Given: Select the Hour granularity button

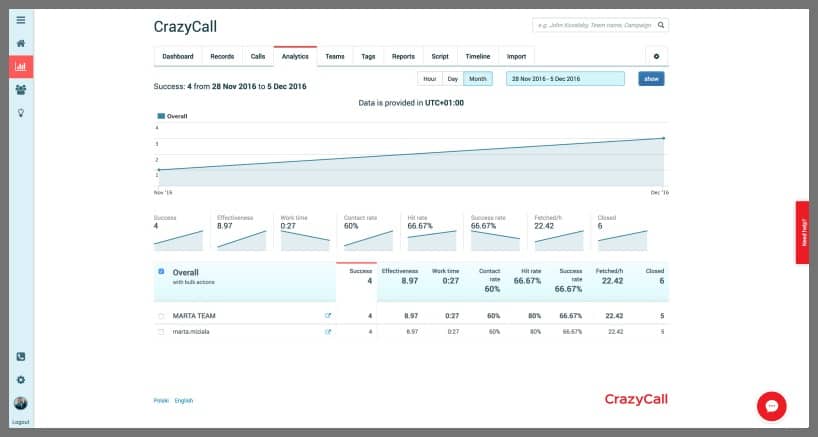Looking at the screenshot, I should pos(429,78).
